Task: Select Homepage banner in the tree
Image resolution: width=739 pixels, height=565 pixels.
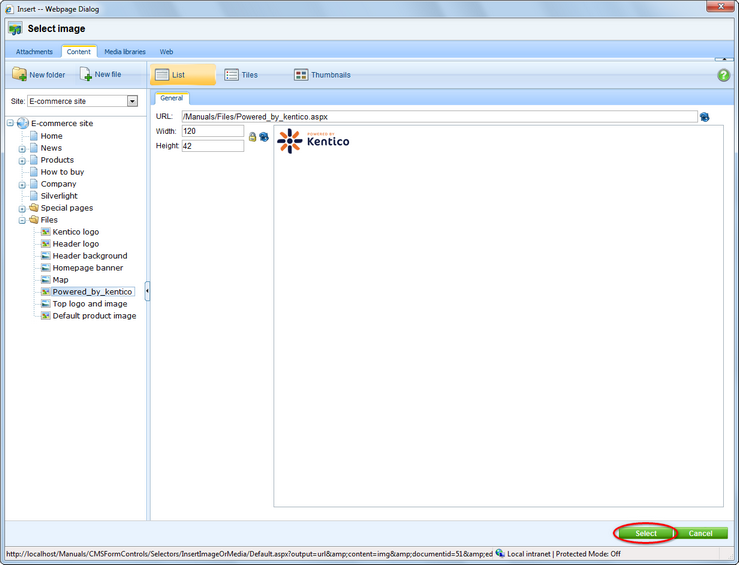Action: (x=88, y=268)
